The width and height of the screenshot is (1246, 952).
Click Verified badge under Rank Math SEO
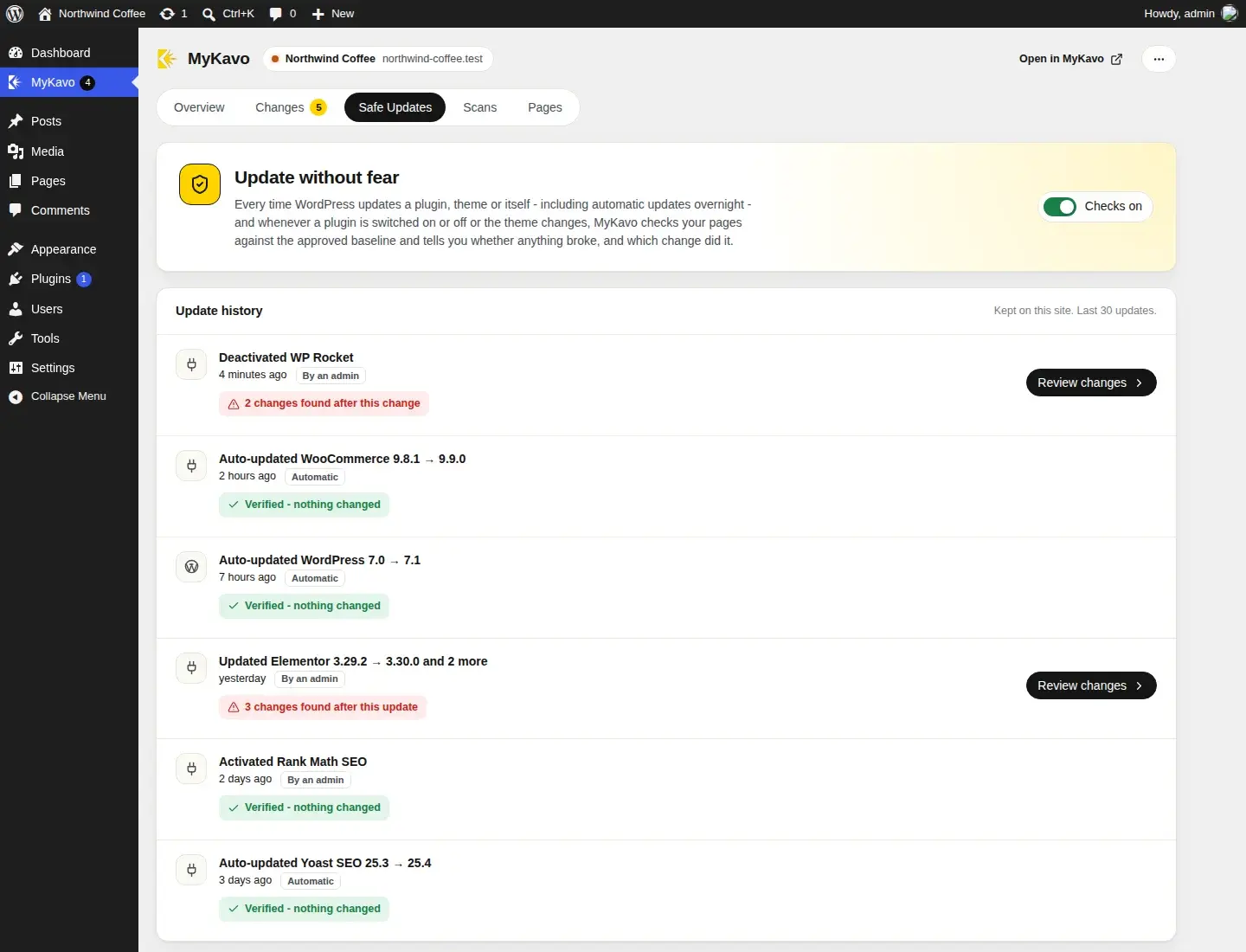[x=304, y=807]
